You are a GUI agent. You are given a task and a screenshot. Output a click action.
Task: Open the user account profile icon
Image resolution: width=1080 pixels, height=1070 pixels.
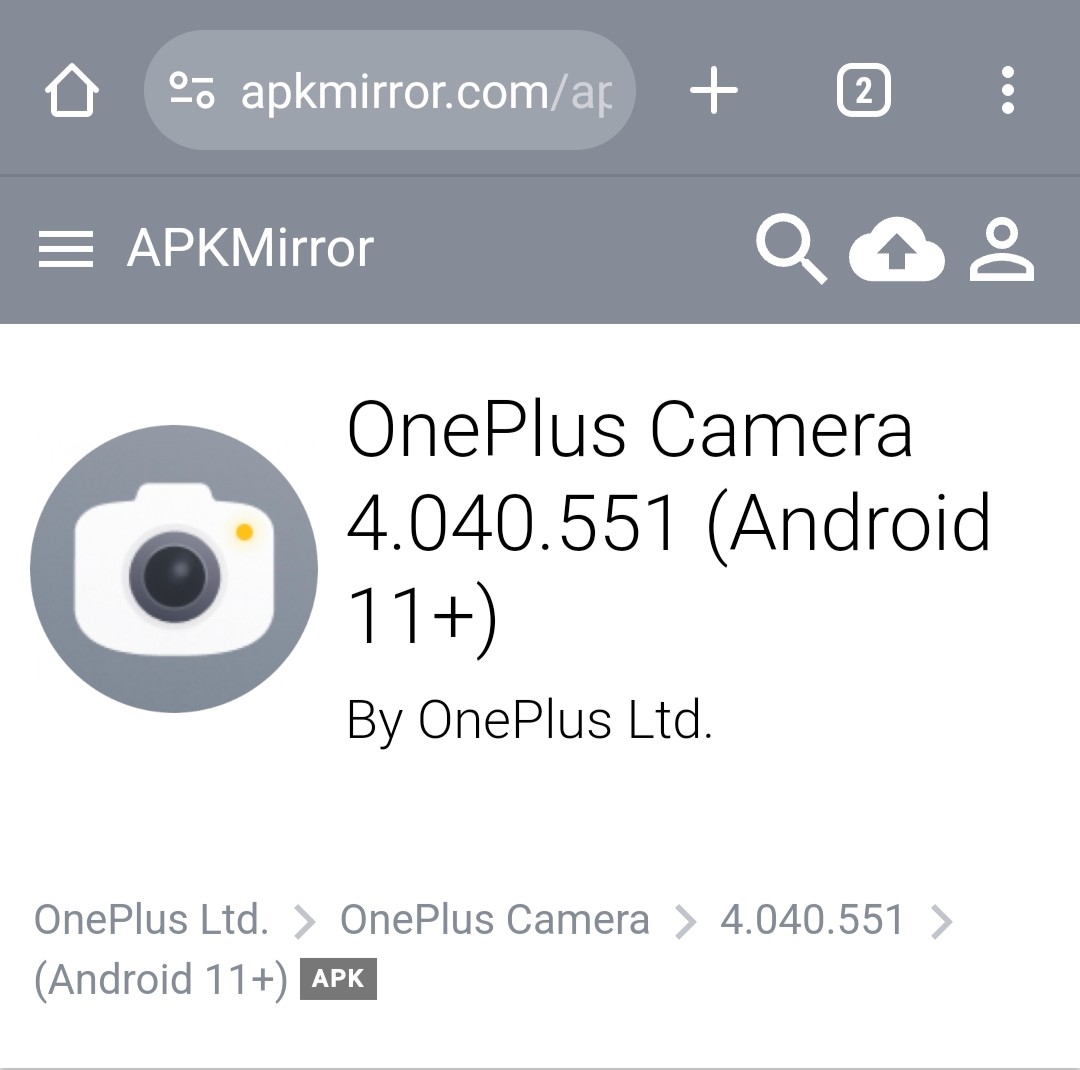(x=1002, y=249)
